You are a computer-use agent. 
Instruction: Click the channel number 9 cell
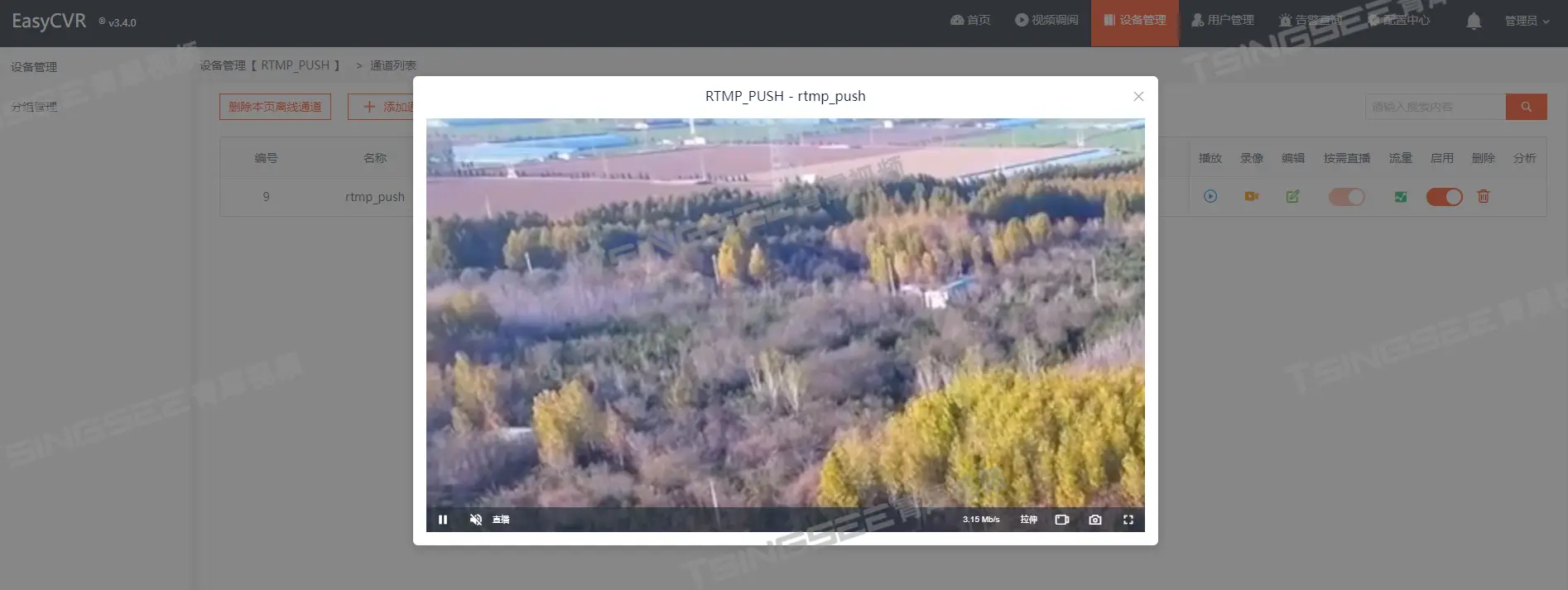266,197
